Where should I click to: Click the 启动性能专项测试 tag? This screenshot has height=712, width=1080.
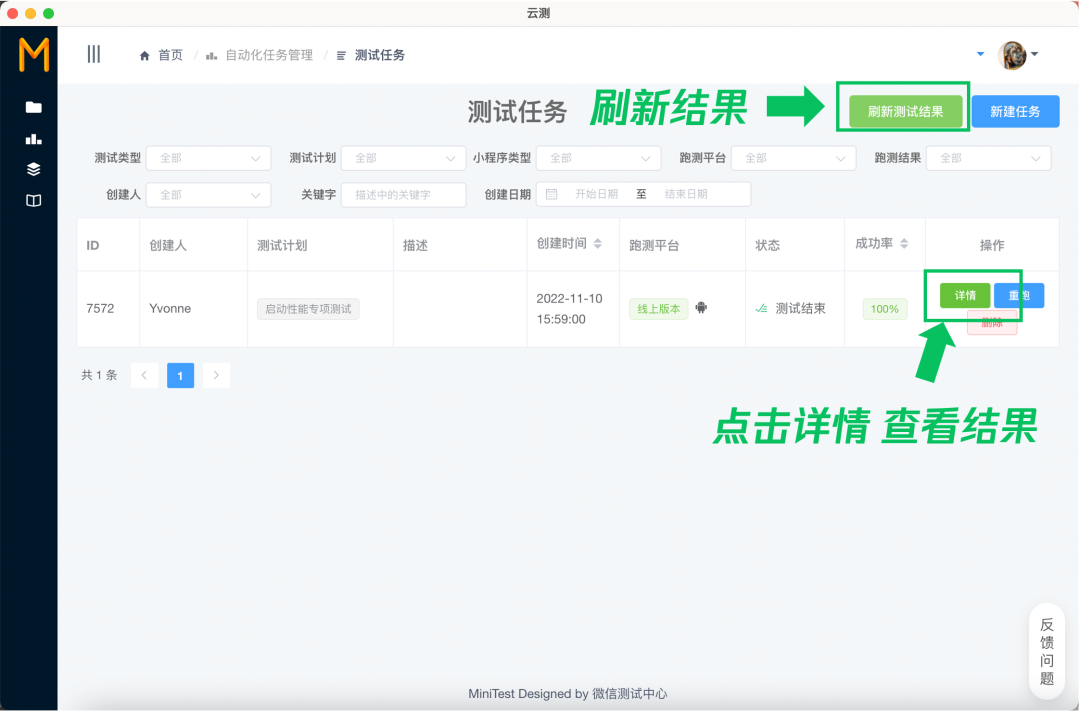pos(308,308)
